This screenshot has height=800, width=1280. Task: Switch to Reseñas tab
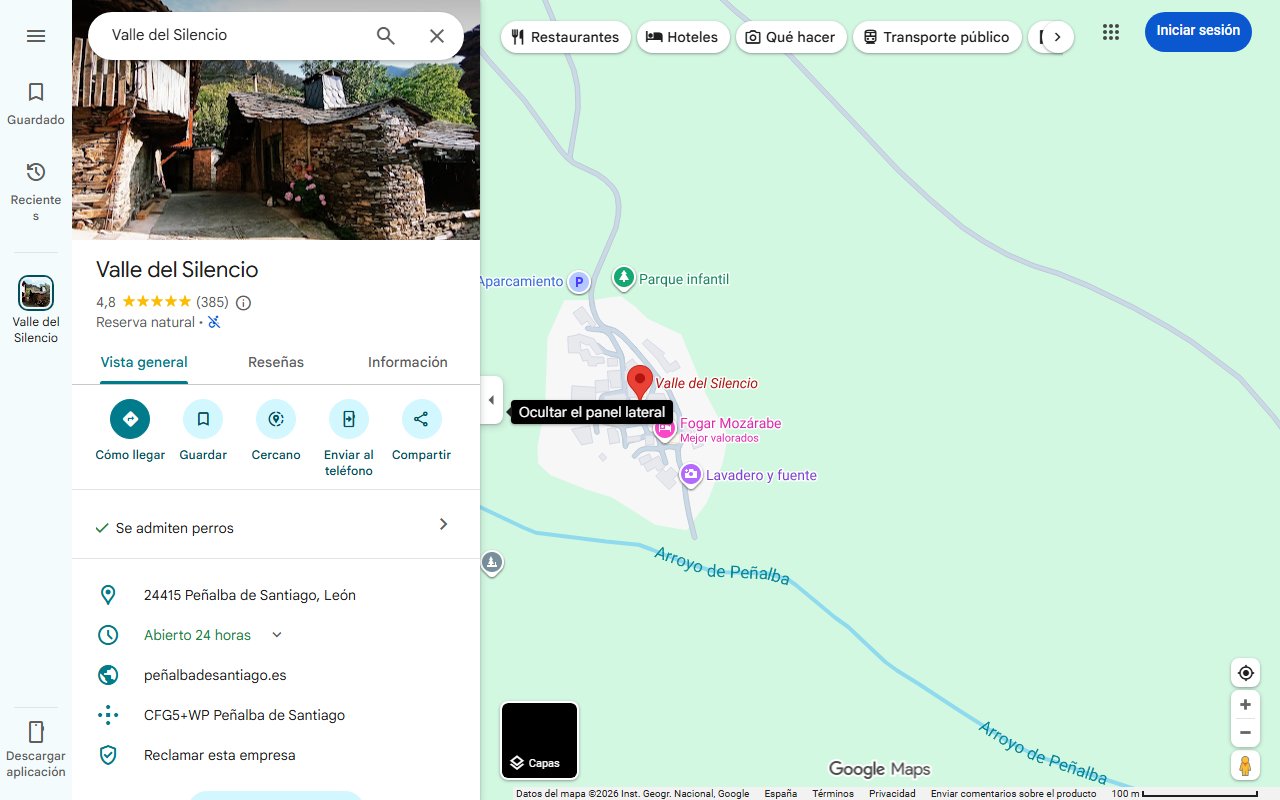pyautogui.click(x=276, y=362)
